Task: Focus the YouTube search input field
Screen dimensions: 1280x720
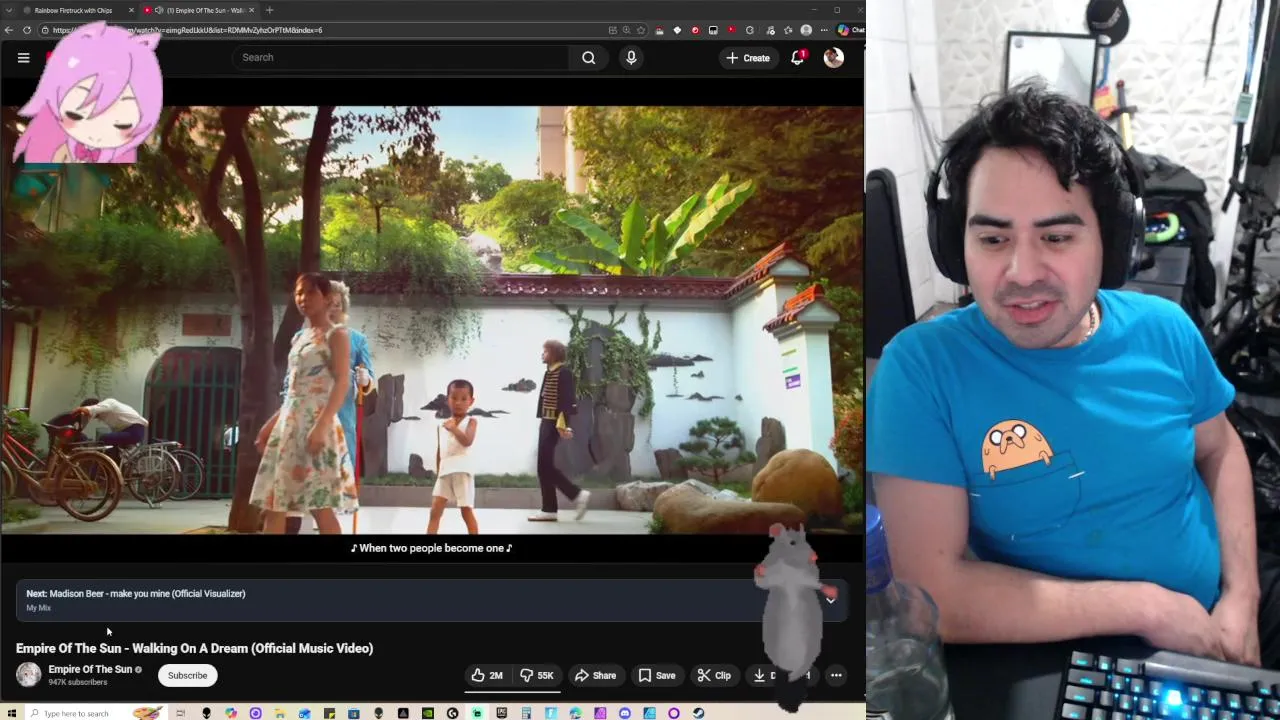Action: pyautogui.click(x=402, y=58)
